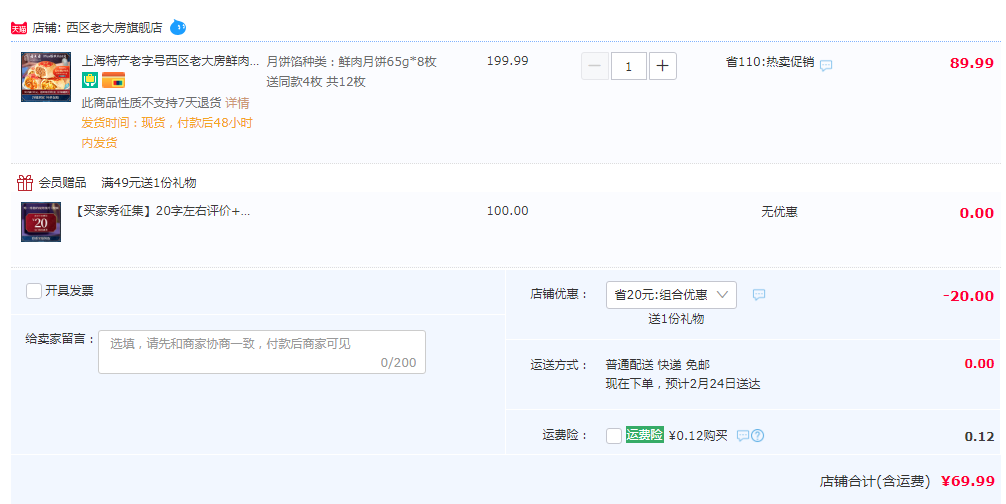Click the 给卖家留言 message text box
Image resolution: width=1006 pixels, height=504 pixels.
coord(262,352)
